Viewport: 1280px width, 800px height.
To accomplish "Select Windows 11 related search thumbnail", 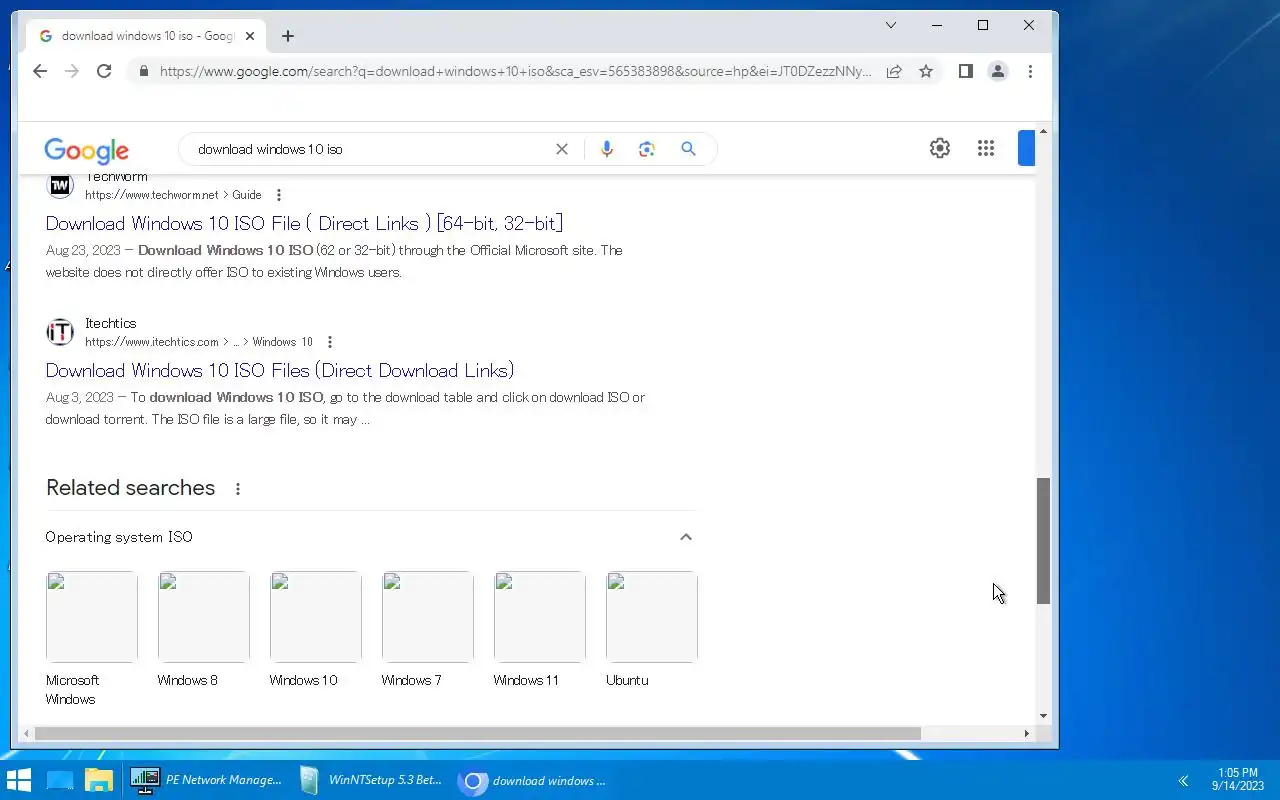I will (539, 617).
